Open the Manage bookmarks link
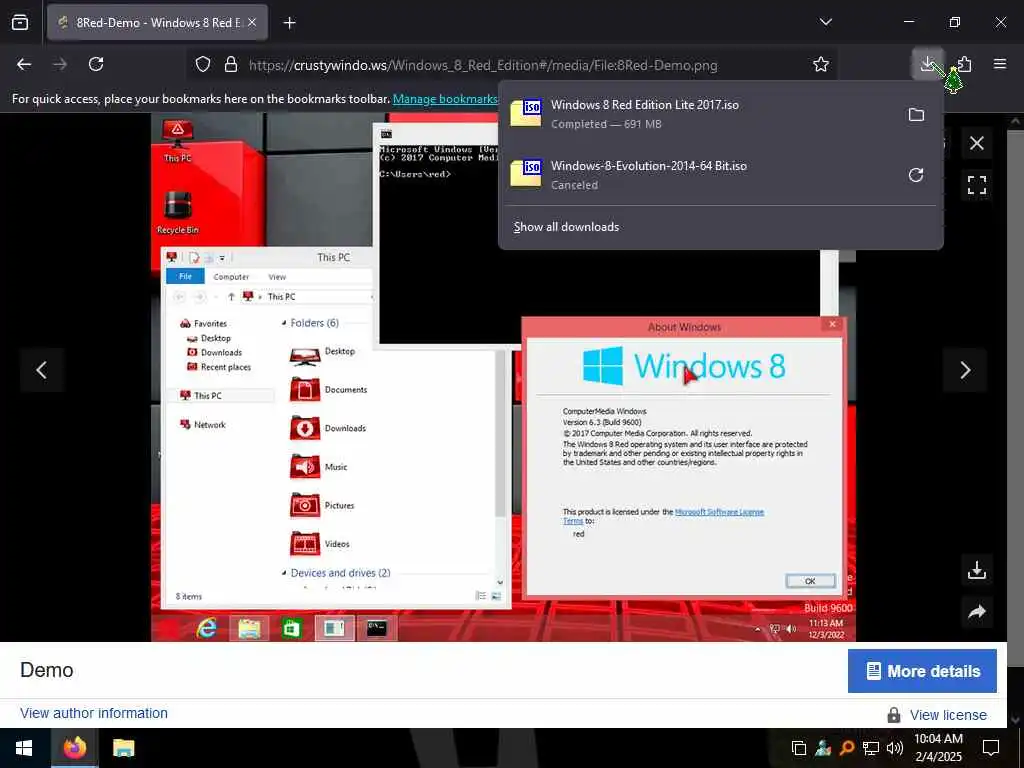The width and height of the screenshot is (1024, 768). point(445,99)
